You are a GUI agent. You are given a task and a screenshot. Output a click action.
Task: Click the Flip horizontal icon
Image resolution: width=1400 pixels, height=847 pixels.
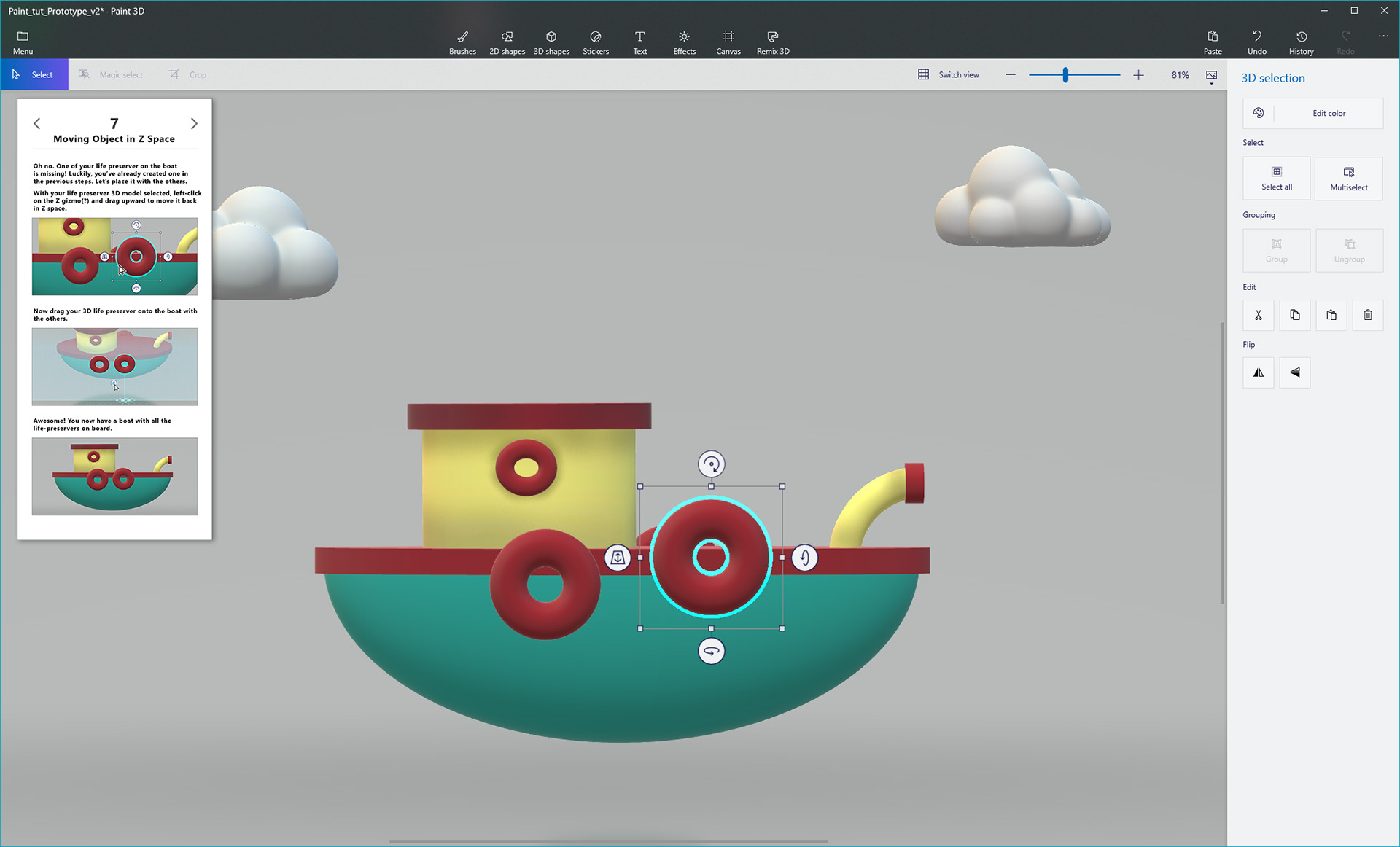(1258, 372)
